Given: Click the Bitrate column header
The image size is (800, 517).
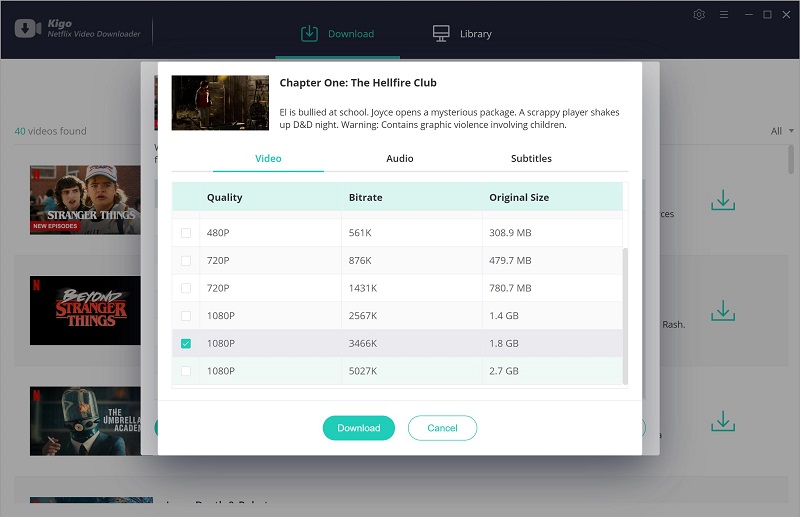Looking at the screenshot, I should 365,198.
